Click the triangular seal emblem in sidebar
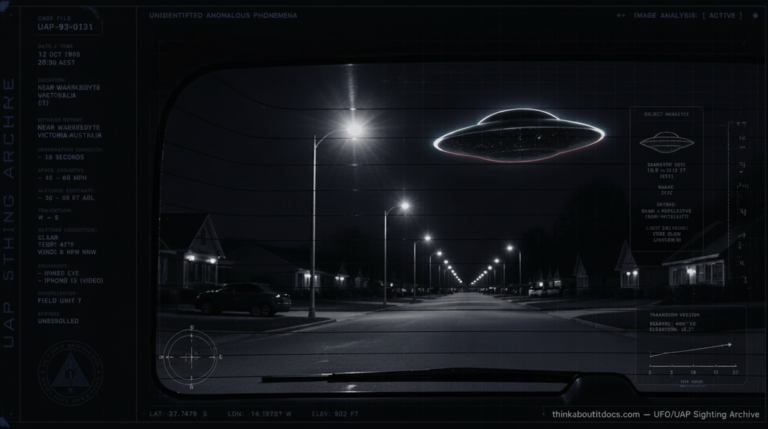 click(x=71, y=373)
